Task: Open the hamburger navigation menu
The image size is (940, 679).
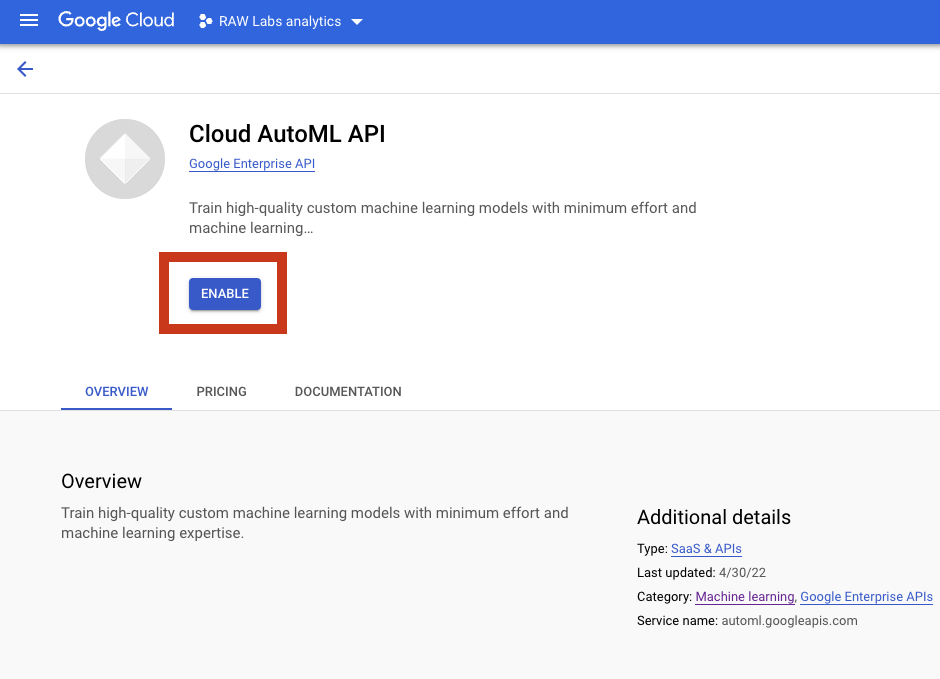Action: click(29, 21)
